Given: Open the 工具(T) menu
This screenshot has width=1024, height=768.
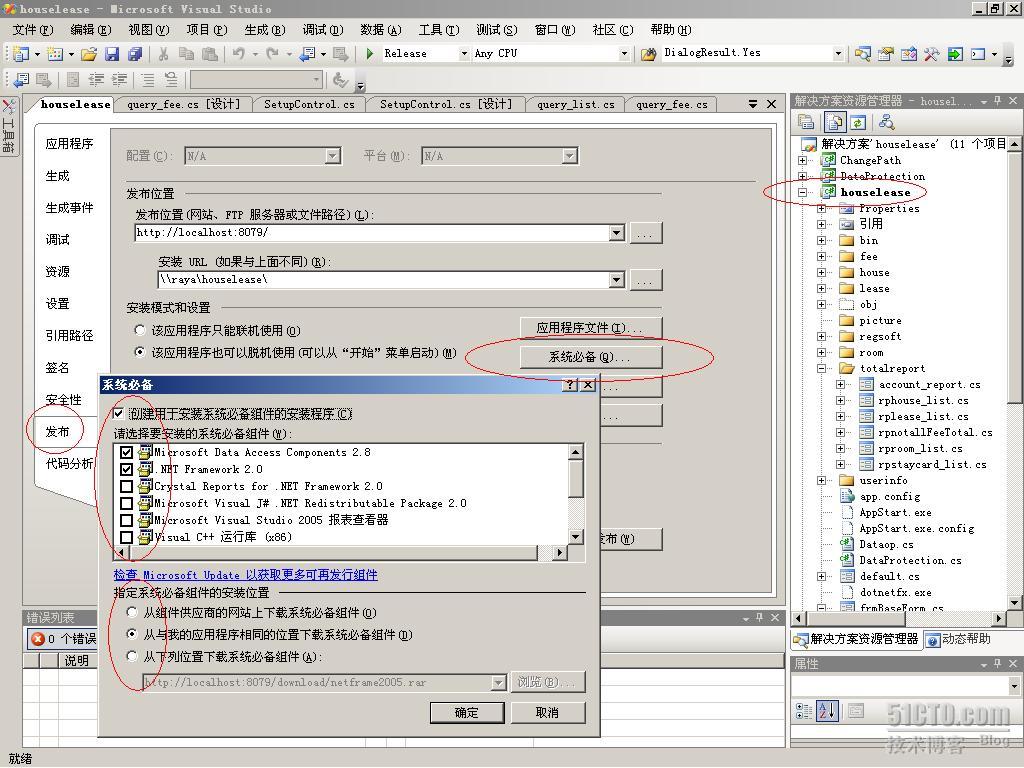Looking at the screenshot, I should pos(439,30).
